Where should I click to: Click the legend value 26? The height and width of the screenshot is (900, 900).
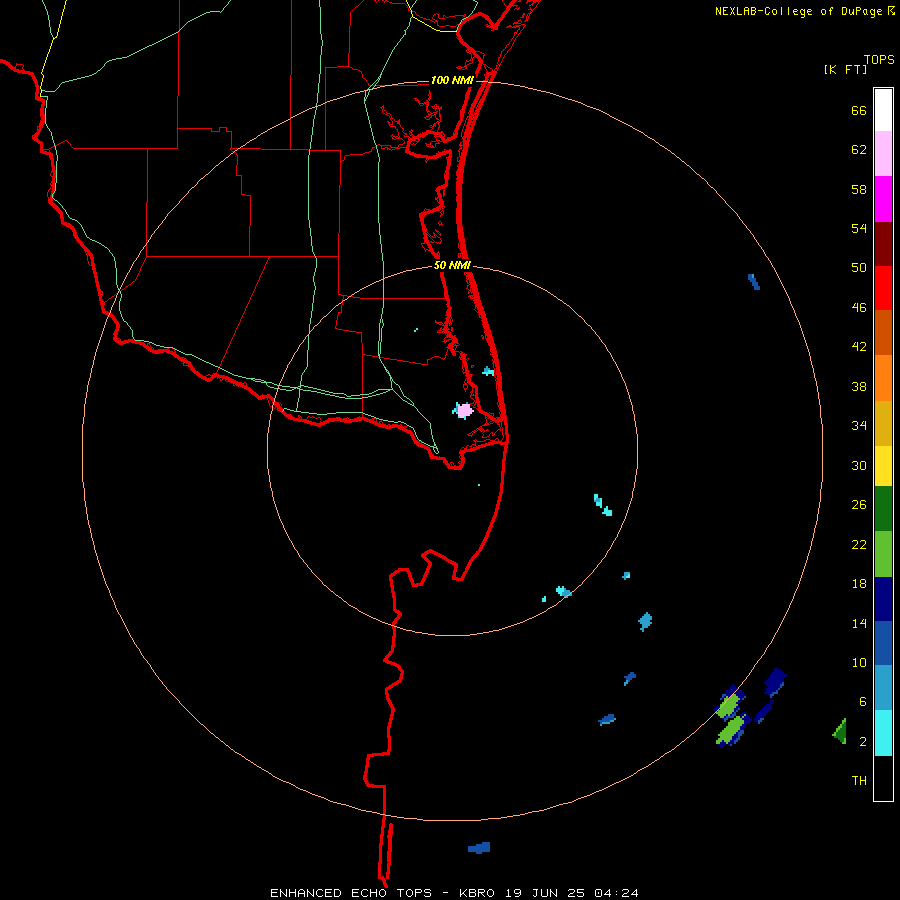[x=859, y=505]
